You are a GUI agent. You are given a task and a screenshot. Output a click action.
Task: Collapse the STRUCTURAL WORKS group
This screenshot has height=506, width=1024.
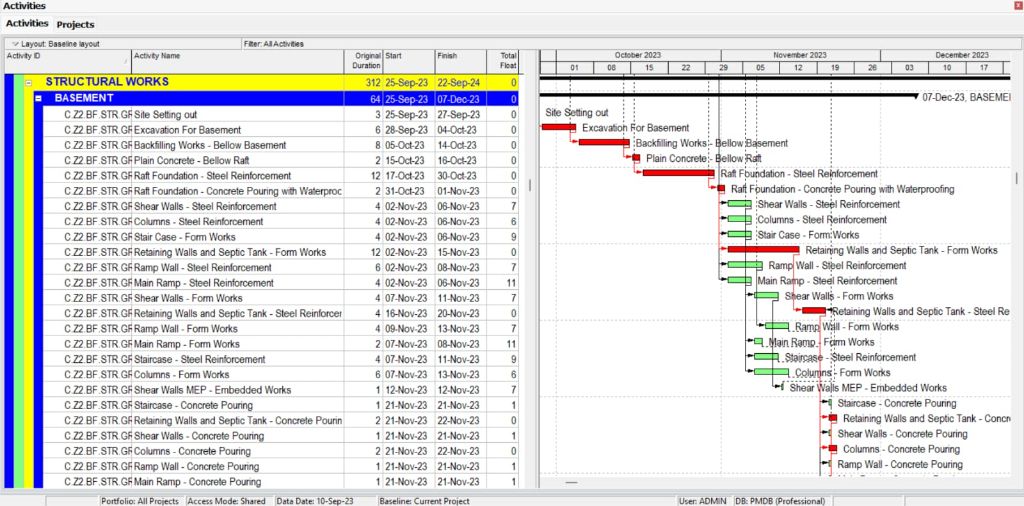click(29, 83)
